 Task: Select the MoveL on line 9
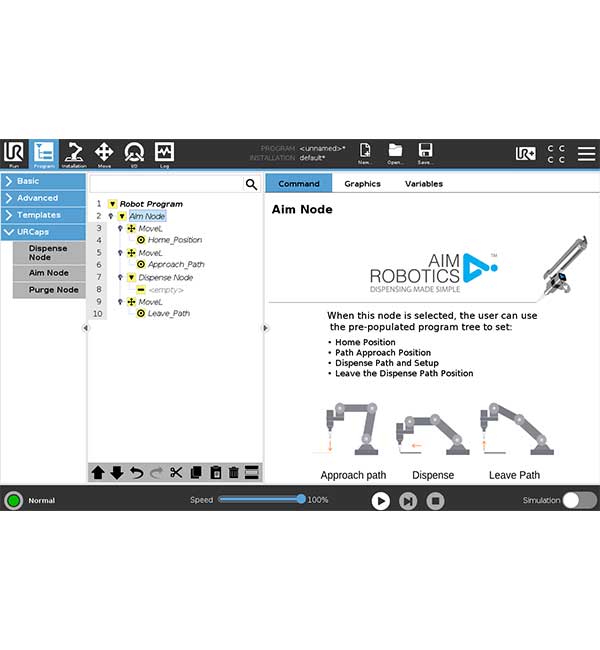150,302
